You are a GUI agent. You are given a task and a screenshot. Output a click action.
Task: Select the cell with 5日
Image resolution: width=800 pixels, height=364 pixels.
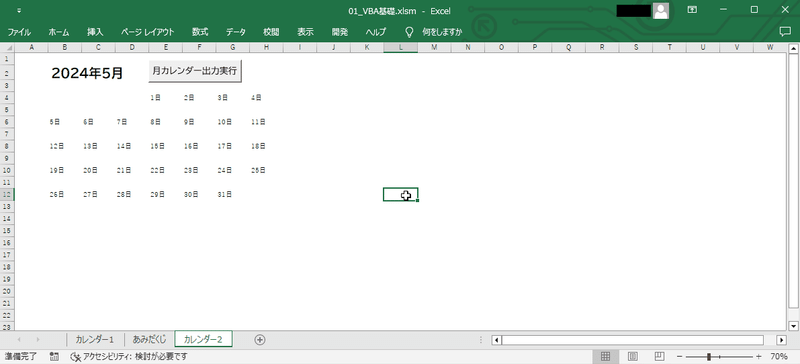(65, 122)
